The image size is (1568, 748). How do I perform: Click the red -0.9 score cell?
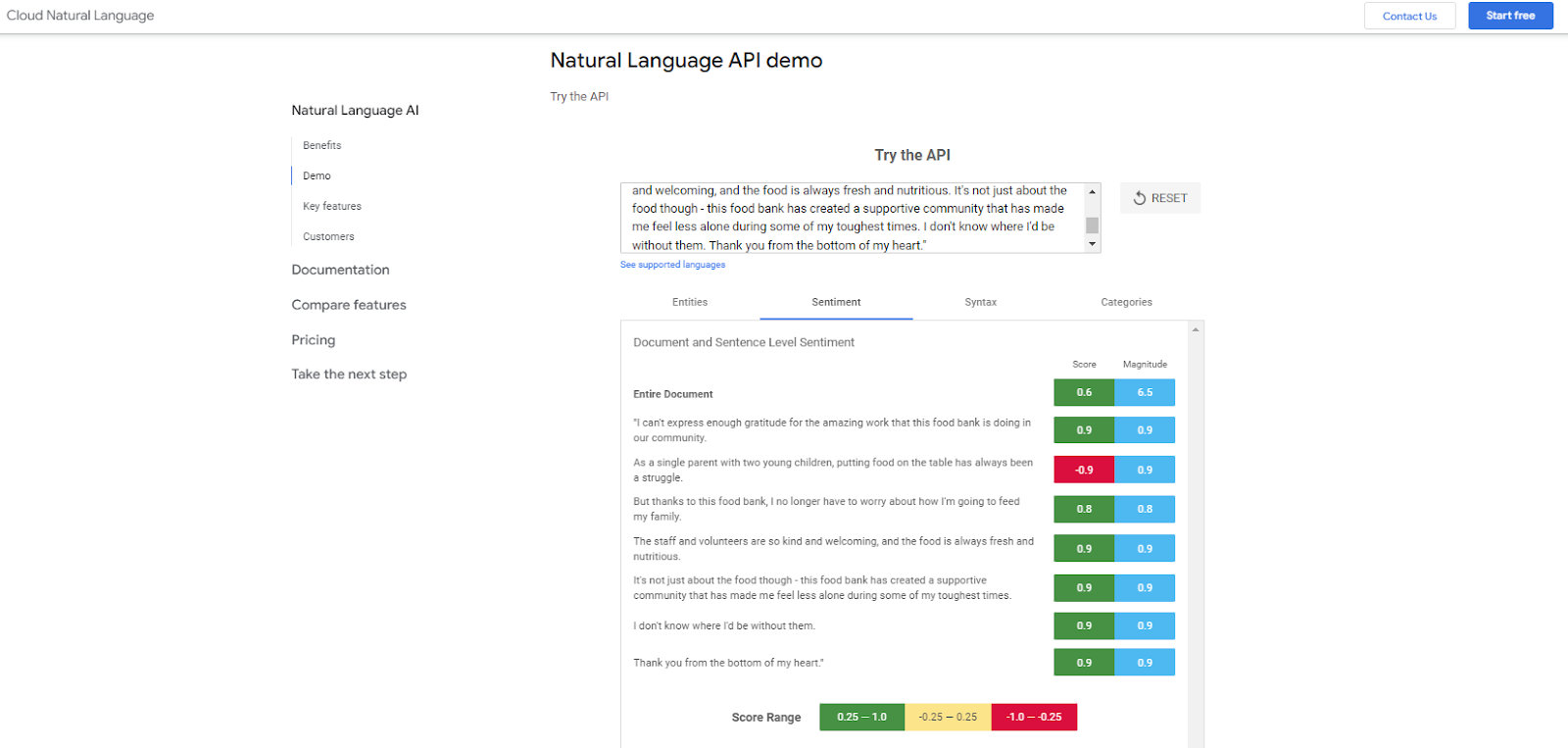point(1084,470)
